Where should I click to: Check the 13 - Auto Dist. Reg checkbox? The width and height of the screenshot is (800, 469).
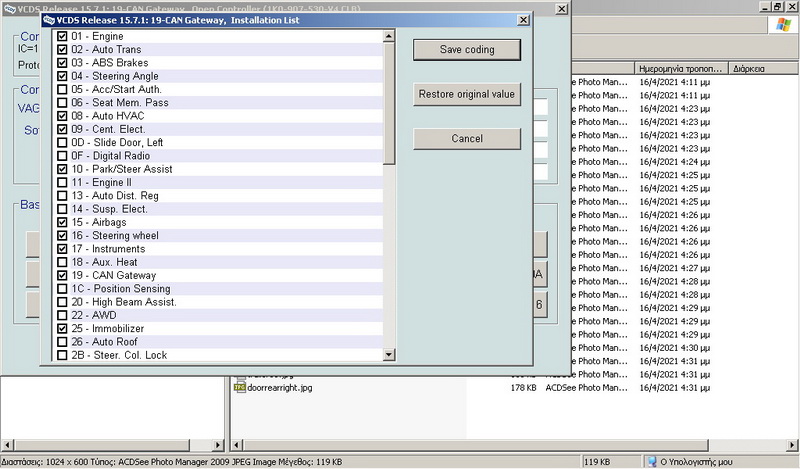(x=62, y=195)
